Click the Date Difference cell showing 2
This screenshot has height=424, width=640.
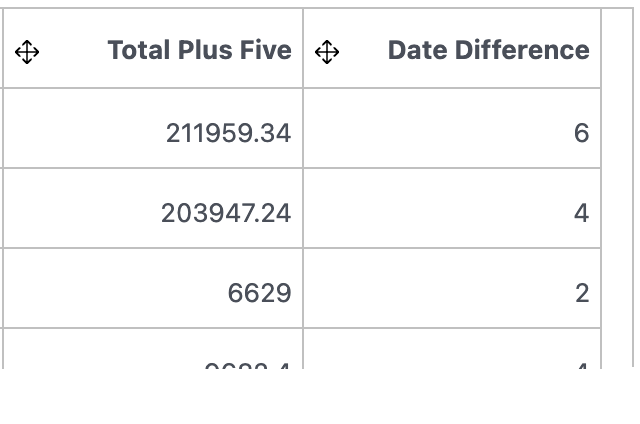click(x=452, y=288)
